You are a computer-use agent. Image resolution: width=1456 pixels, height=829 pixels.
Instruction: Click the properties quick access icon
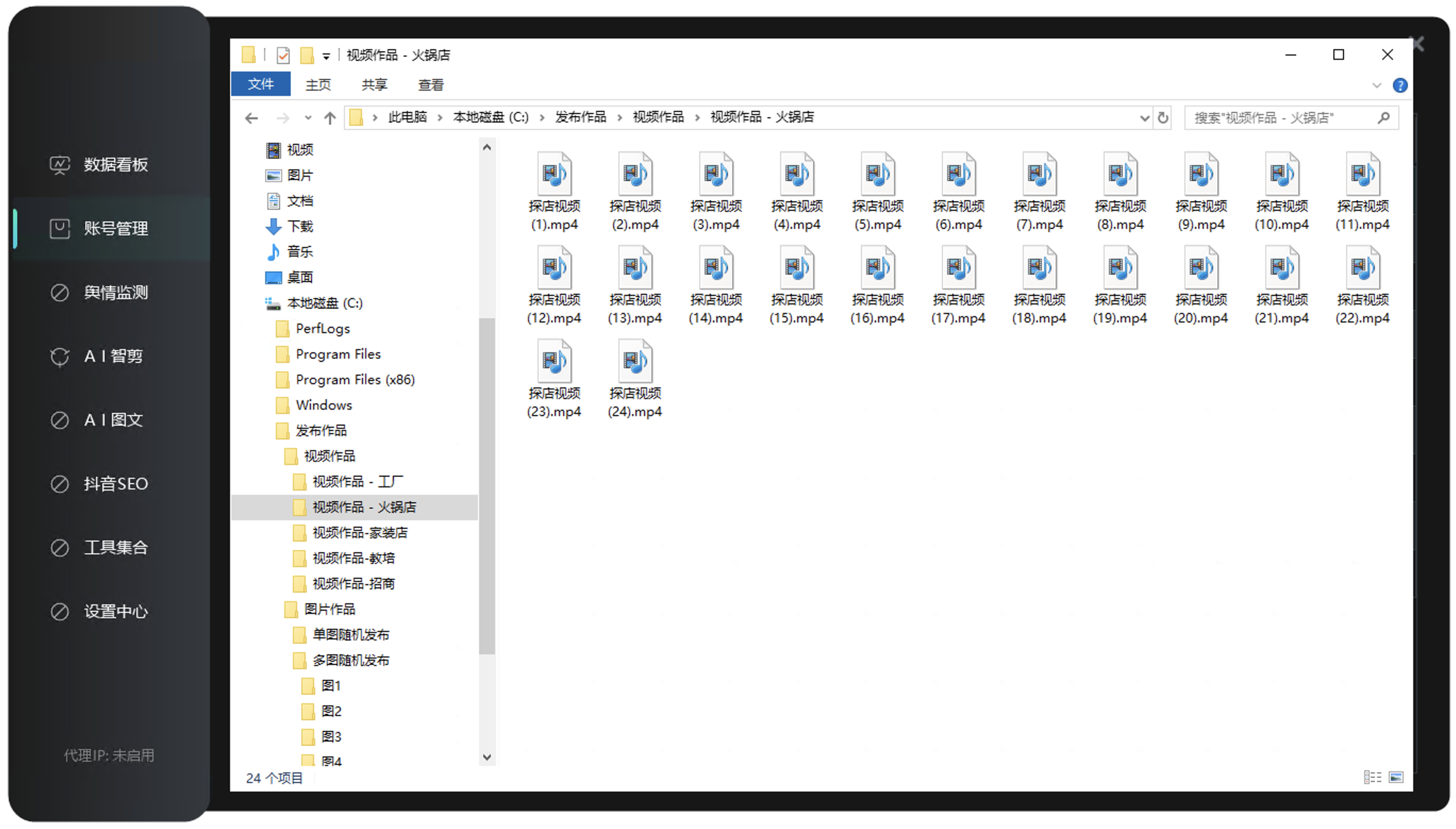point(283,55)
